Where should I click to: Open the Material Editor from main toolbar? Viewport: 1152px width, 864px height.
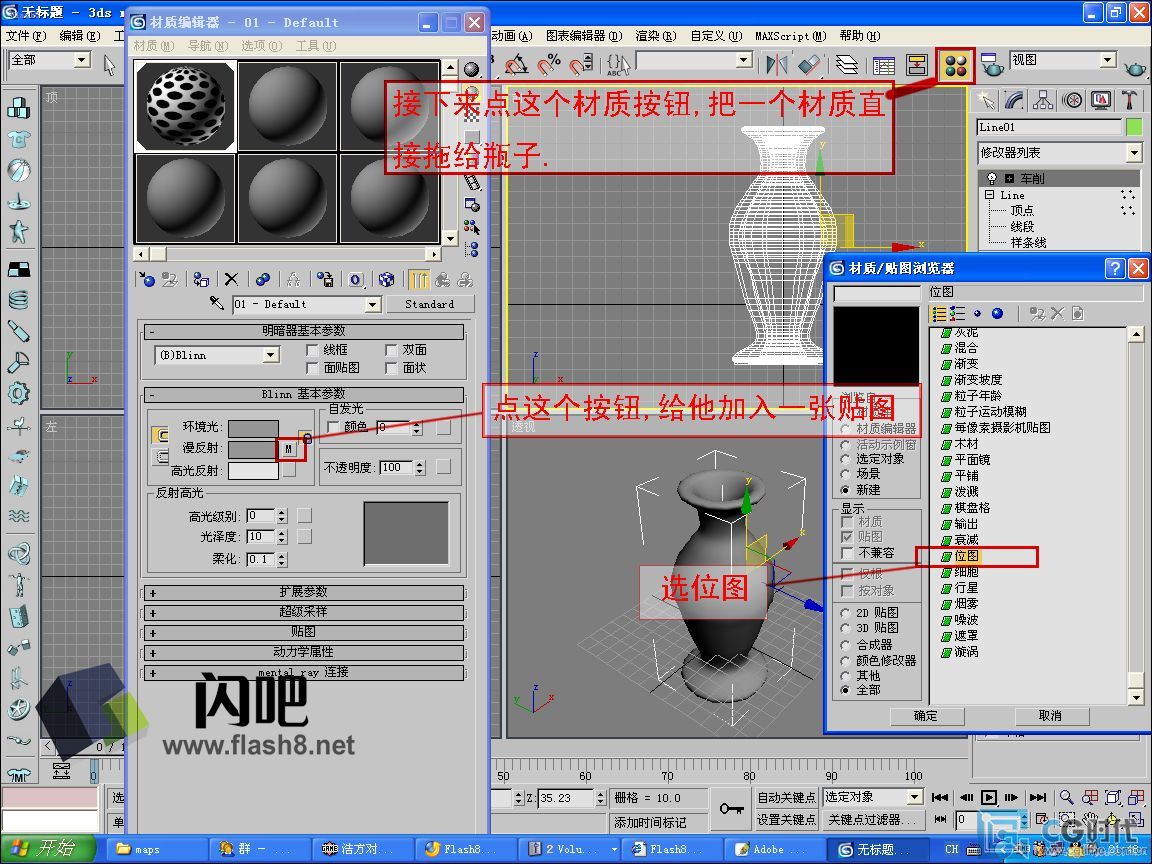pyautogui.click(x=955, y=65)
